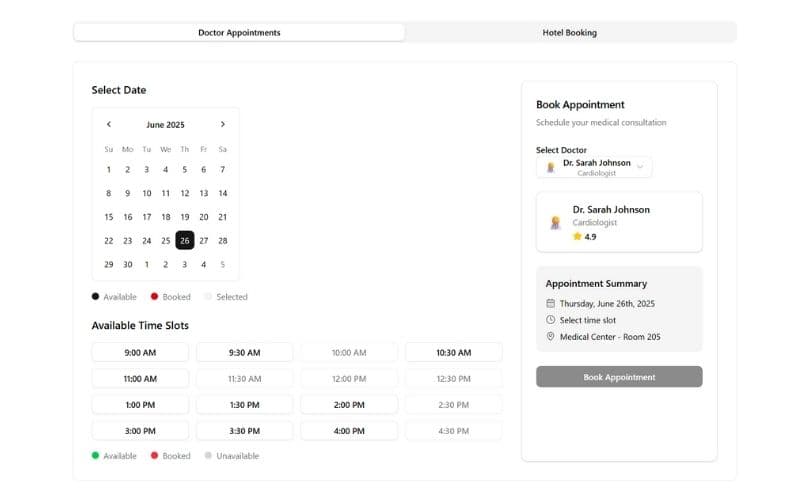Select June 25 on the calendar
This screenshot has width=800, height=500.
click(x=166, y=240)
